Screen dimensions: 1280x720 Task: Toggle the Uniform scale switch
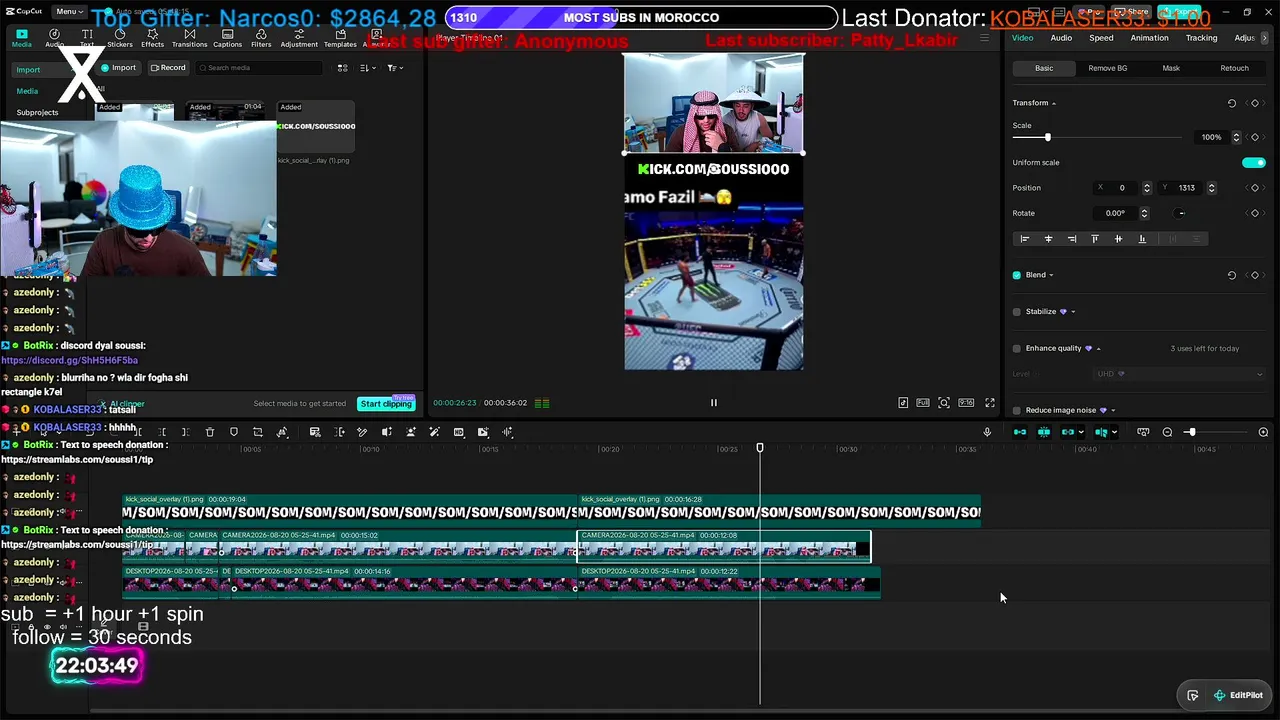tap(1254, 163)
